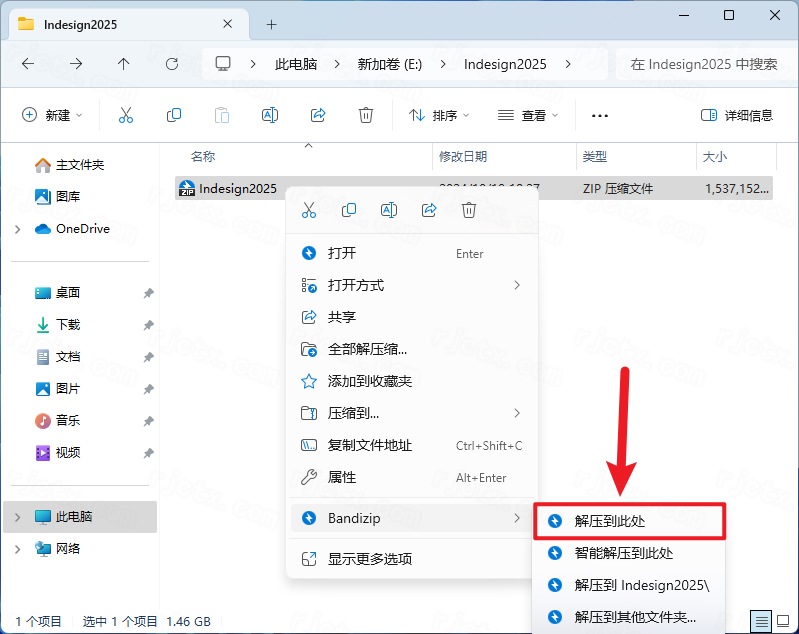
Task: Sort by the 名称 column header
Action: coord(203,156)
